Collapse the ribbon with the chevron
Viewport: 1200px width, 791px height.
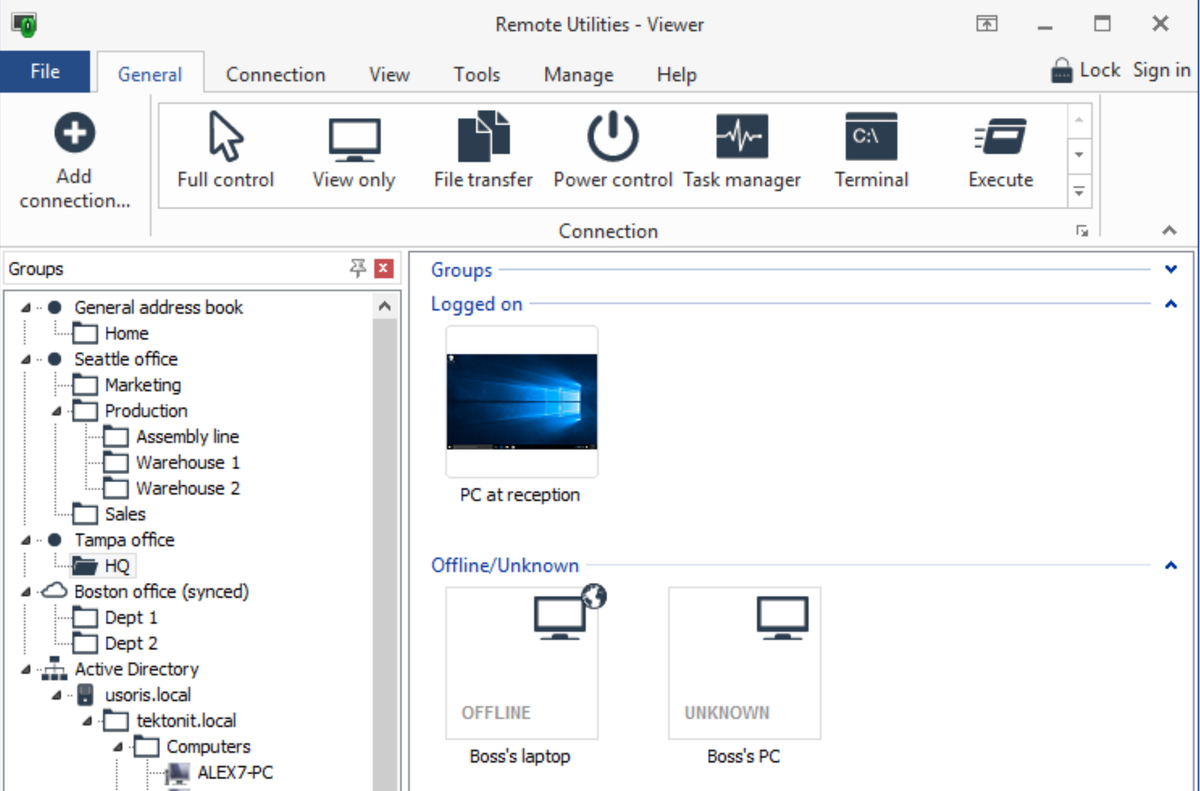coord(1168,229)
